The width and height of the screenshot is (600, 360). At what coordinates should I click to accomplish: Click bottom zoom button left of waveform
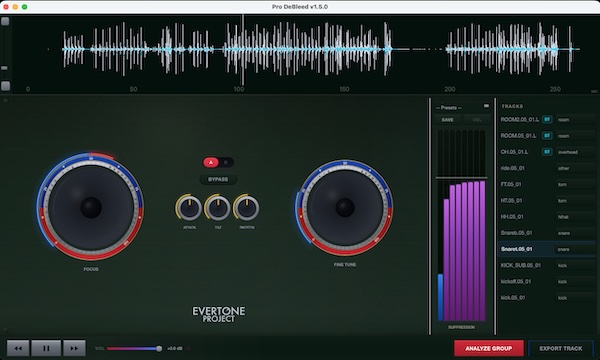coord(5,86)
